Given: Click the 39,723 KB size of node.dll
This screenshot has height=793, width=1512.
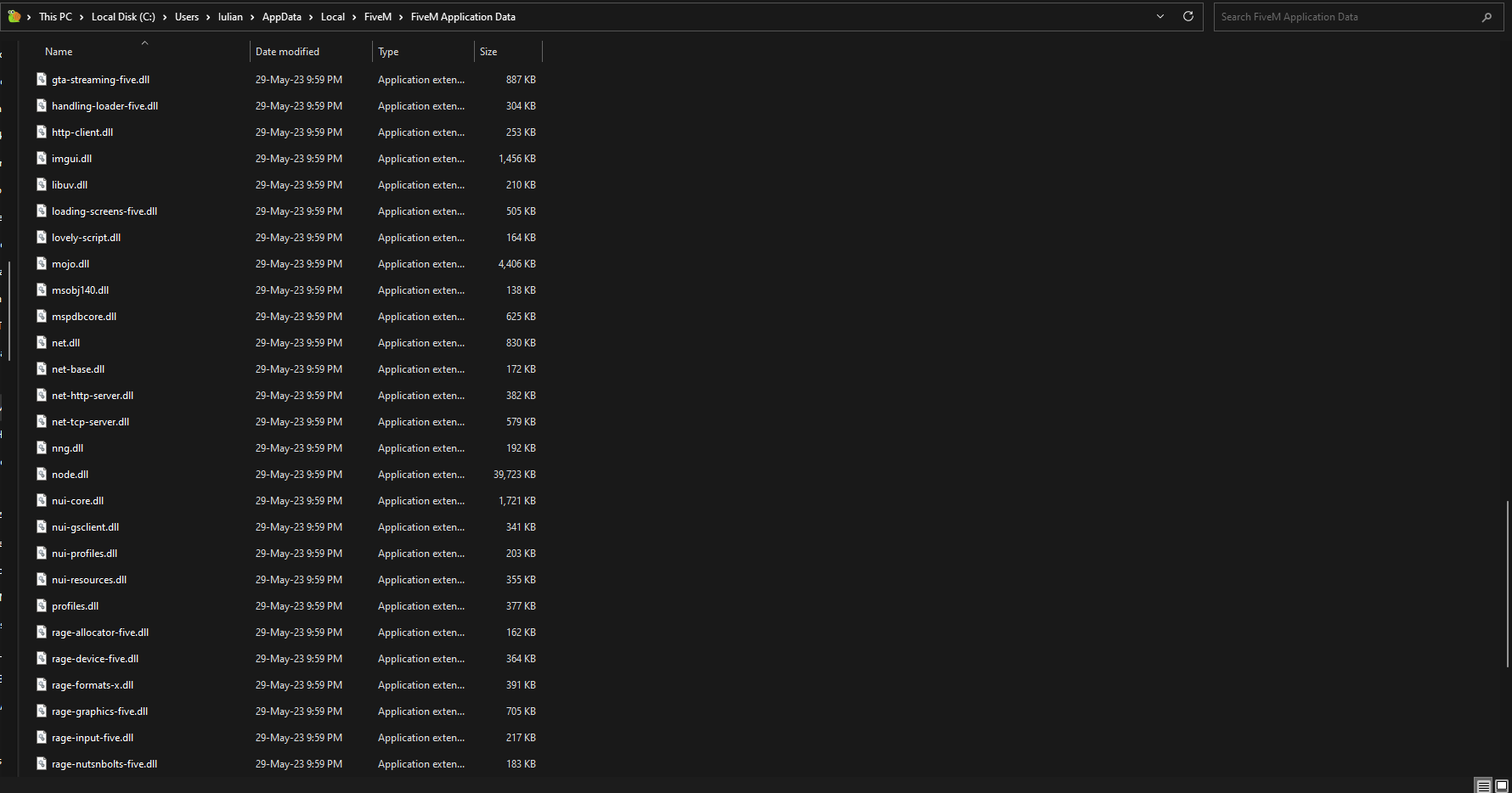Looking at the screenshot, I should [x=515, y=475].
